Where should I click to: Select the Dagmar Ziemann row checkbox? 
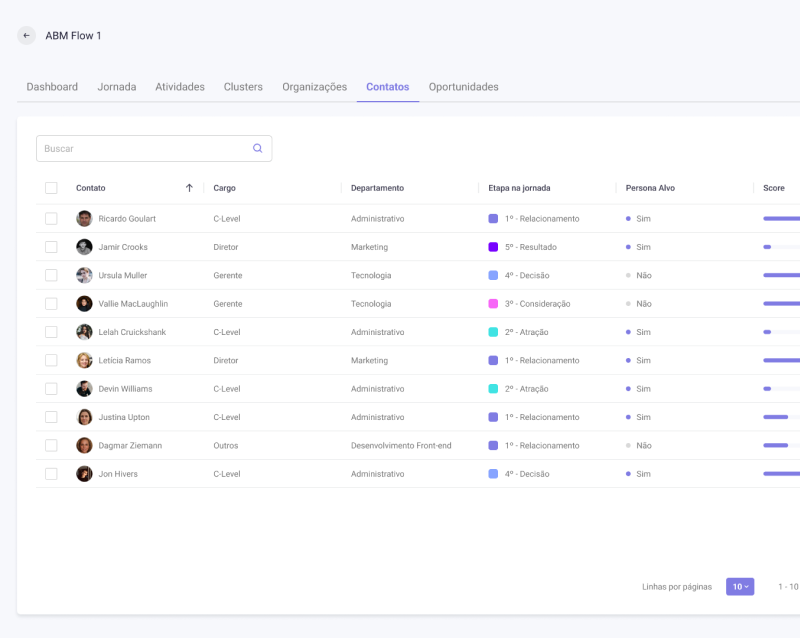(x=51, y=445)
